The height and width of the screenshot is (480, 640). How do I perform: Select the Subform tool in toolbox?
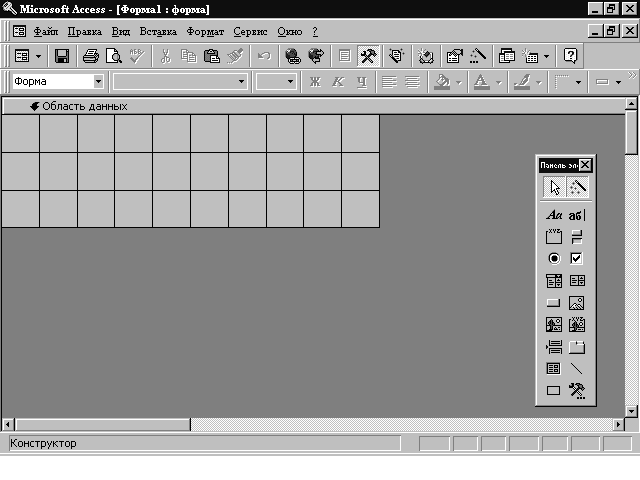coord(554,369)
